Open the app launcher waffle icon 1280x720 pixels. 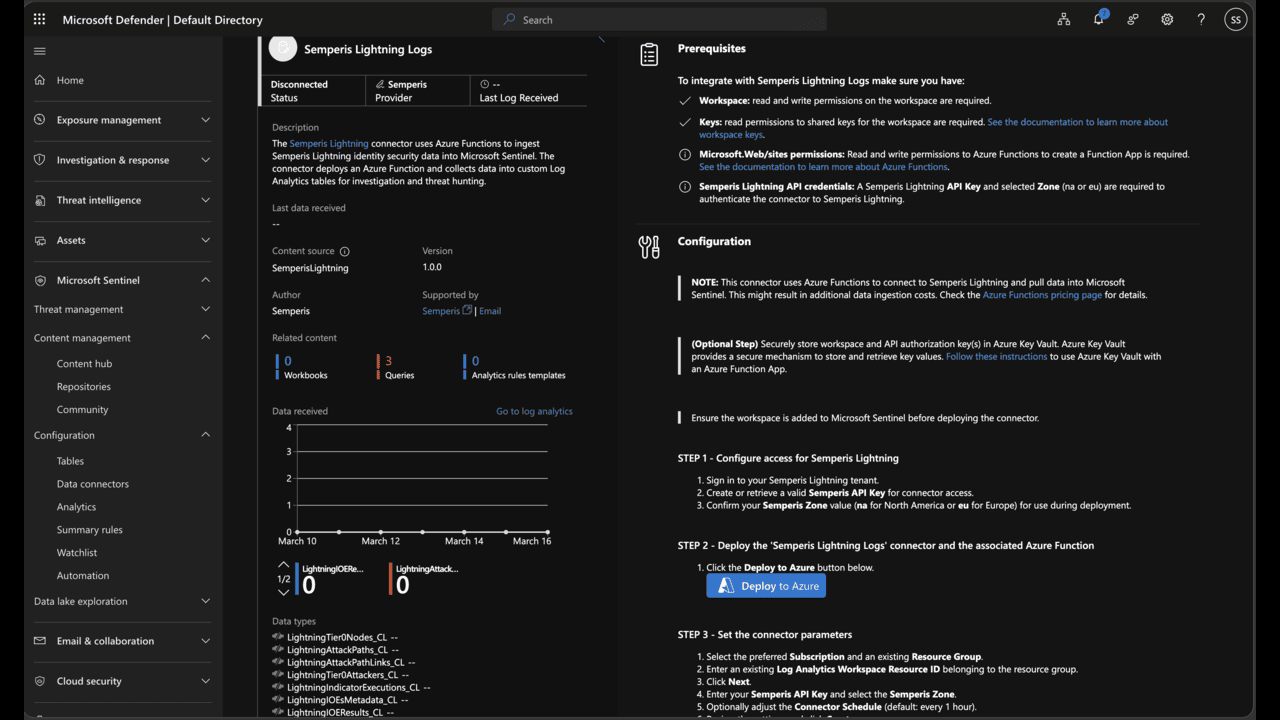point(39,19)
